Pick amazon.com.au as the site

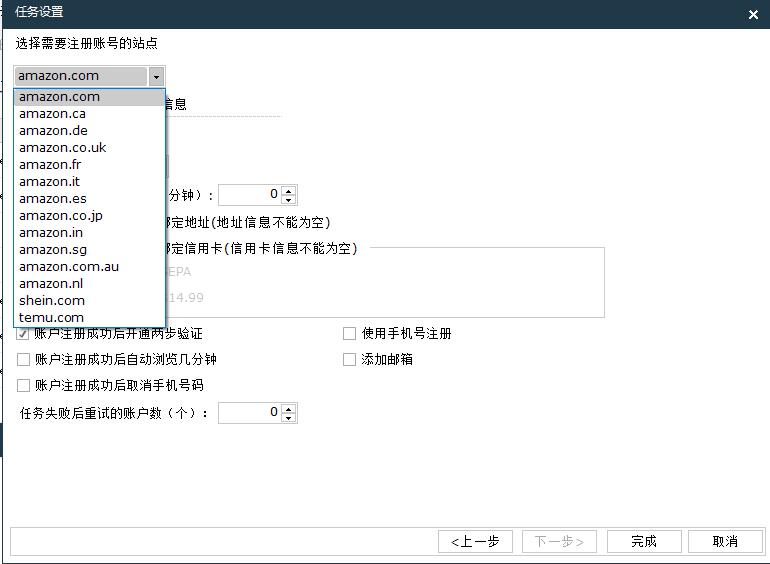point(89,267)
